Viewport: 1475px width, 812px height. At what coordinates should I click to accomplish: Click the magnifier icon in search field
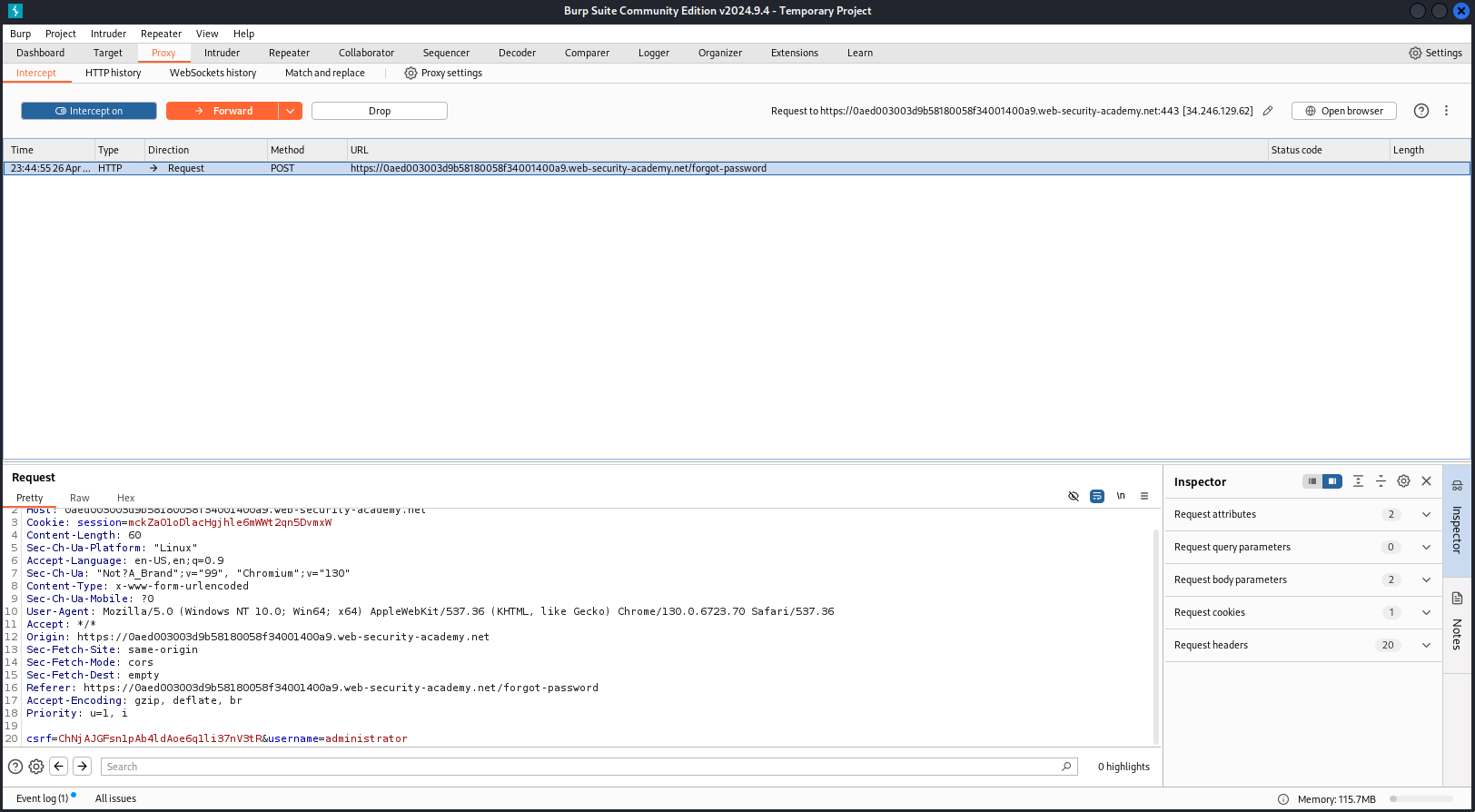tap(1066, 767)
